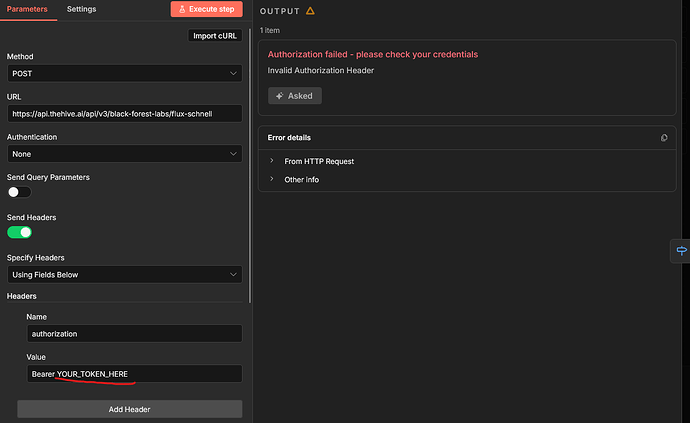Expand the From HTTP Request section
This screenshot has width=690, height=423.
click(318, 161)
